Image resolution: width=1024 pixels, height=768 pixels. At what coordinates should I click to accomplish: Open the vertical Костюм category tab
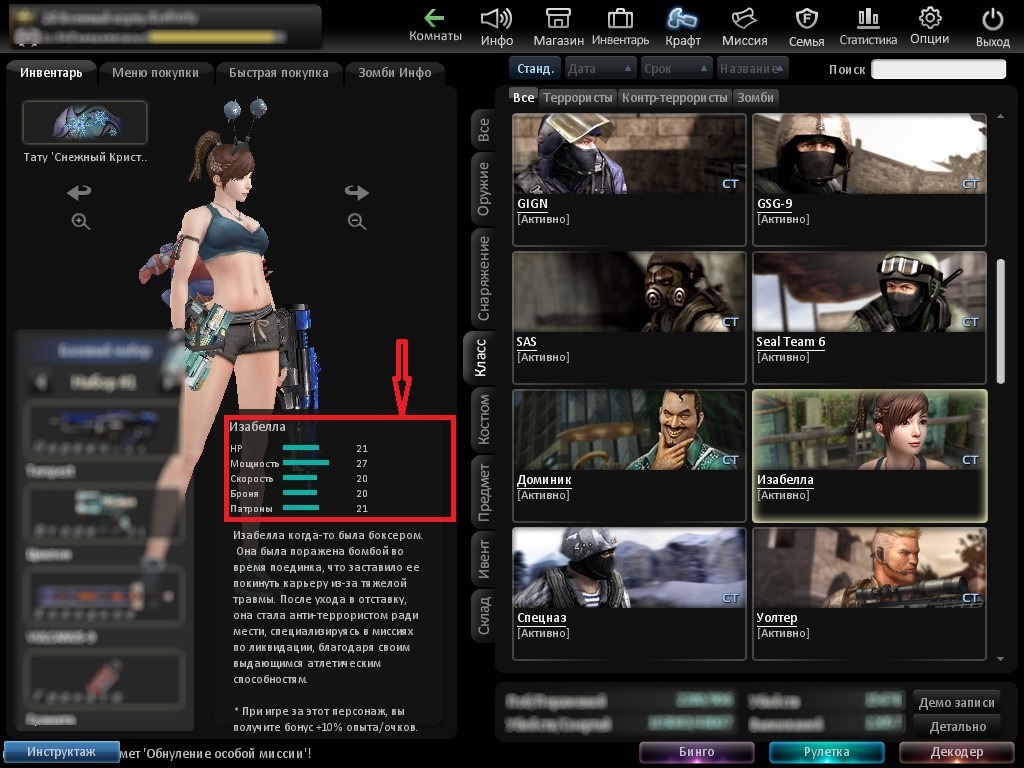(x=483, y=419)
